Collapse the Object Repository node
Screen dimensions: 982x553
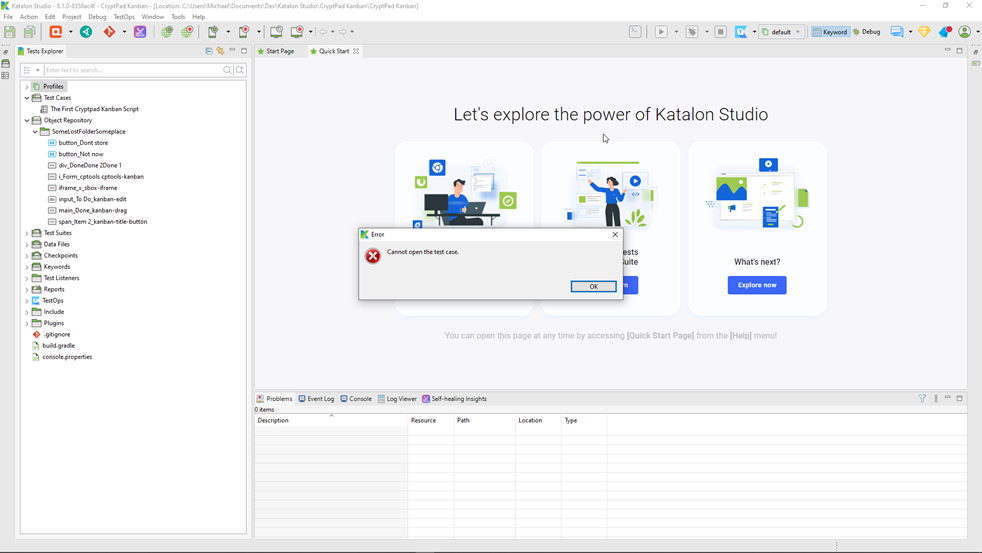[27, 120]
